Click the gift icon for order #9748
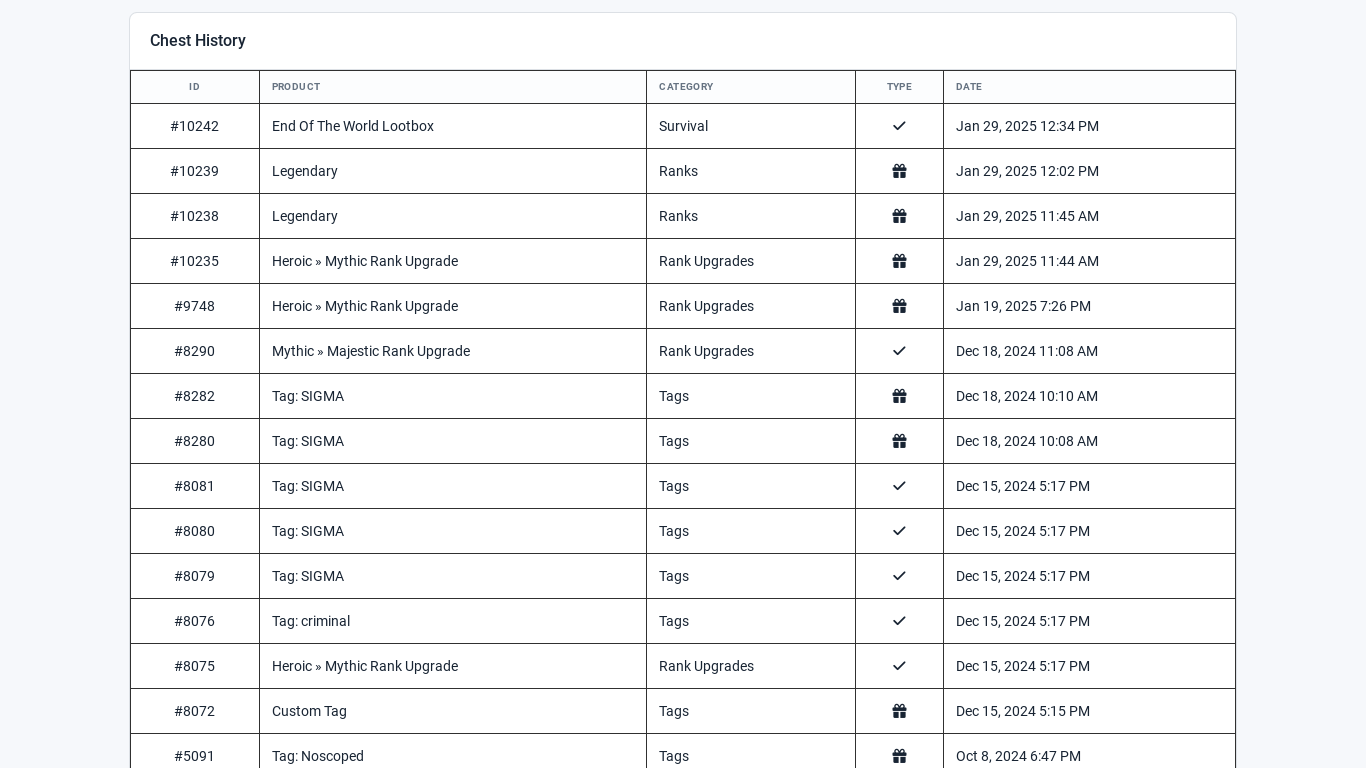Screen dimensions: 1366x768 (899, 306)
